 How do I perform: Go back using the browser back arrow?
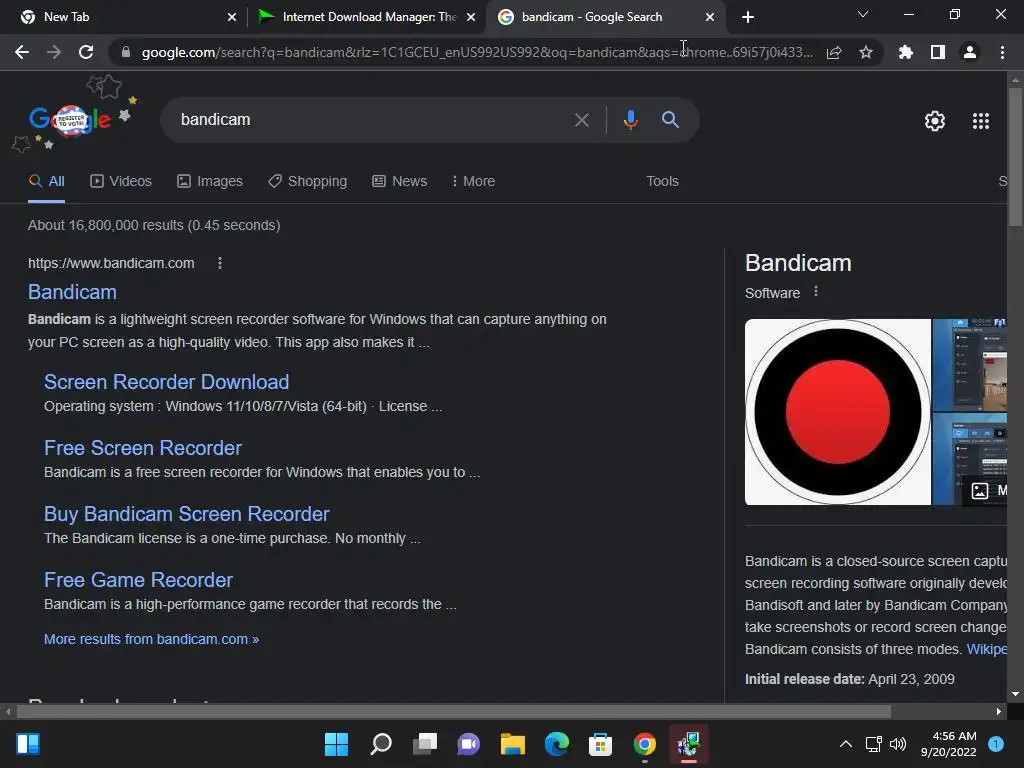coord(22,52)
